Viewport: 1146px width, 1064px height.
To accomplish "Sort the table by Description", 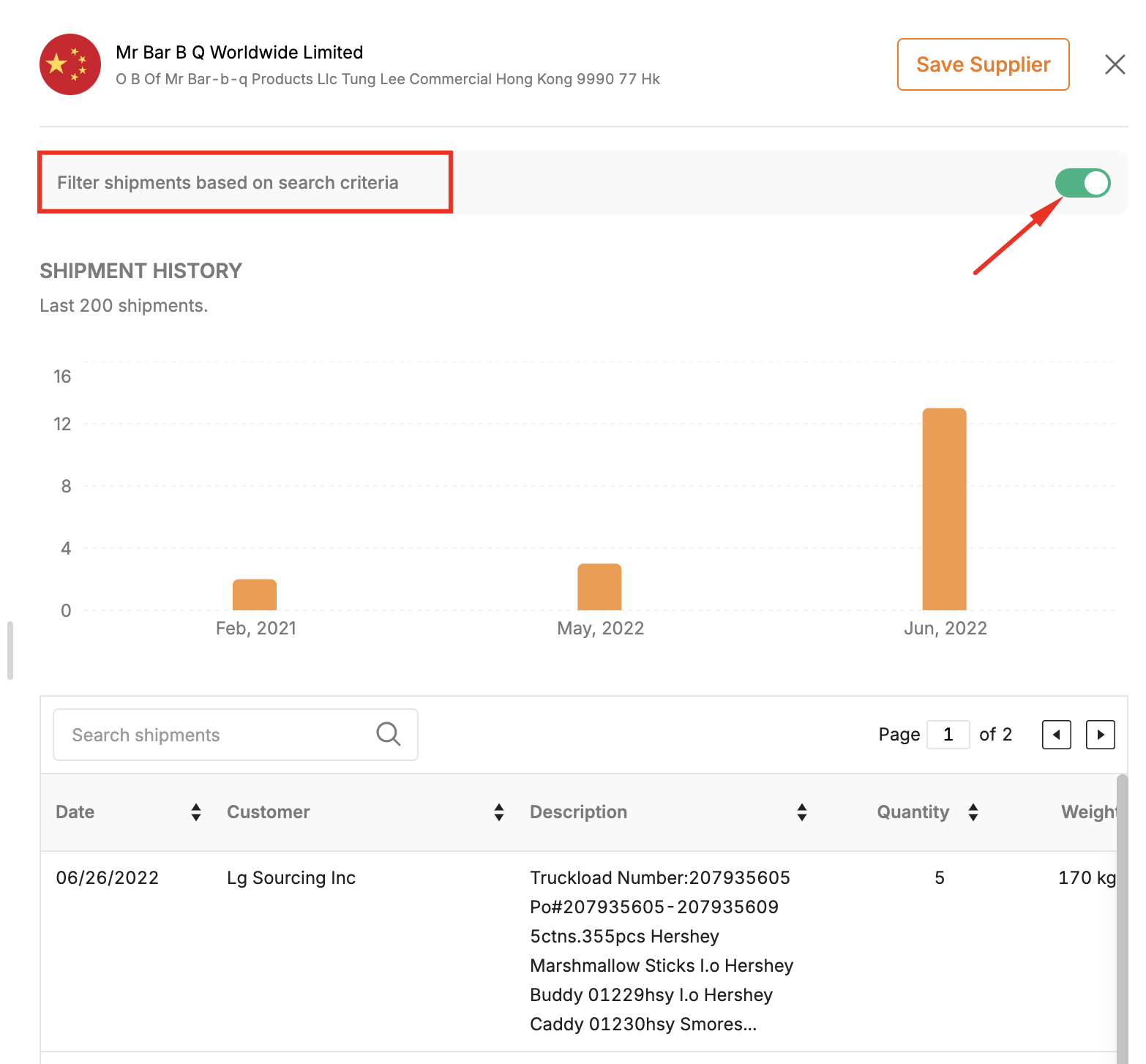I will 802,812.
